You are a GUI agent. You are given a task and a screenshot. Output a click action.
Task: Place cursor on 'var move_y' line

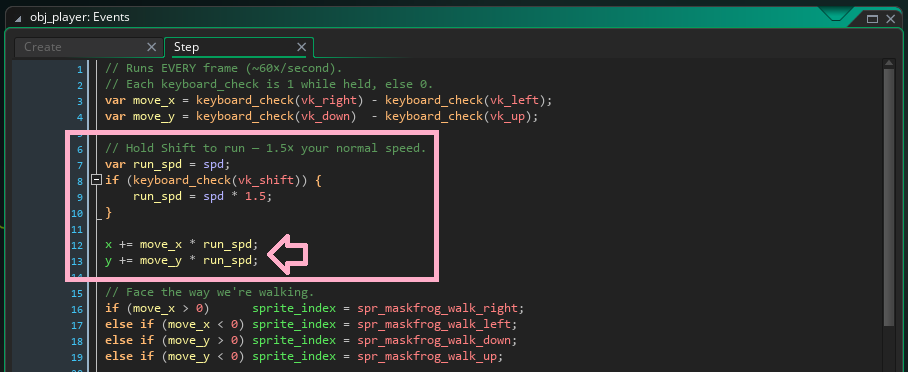[x=322, y=116]
